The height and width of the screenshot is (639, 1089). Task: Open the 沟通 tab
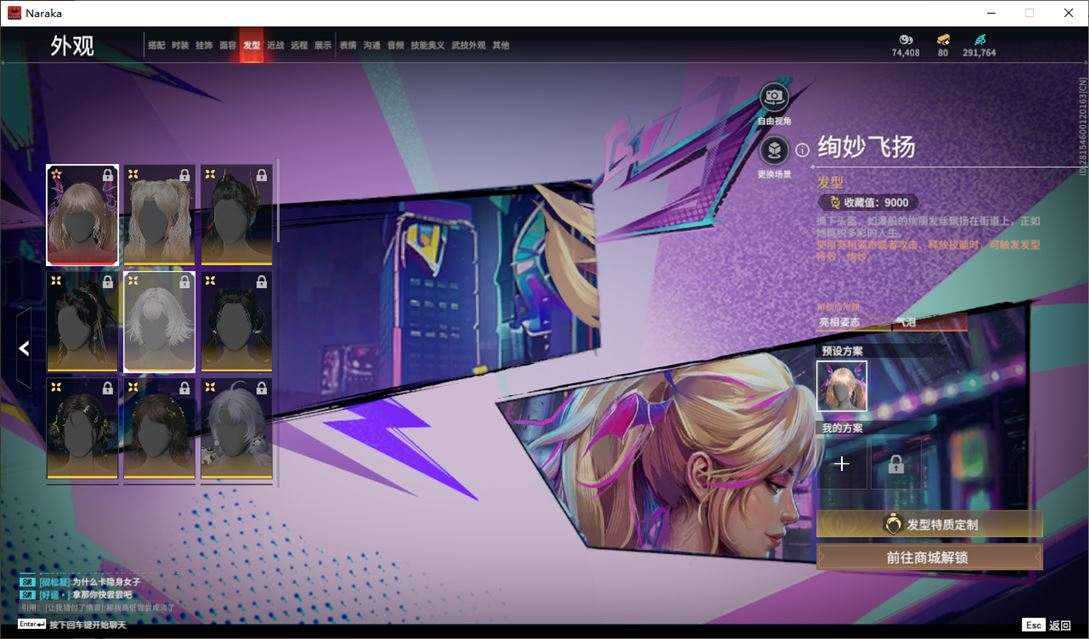coord(372,45)
